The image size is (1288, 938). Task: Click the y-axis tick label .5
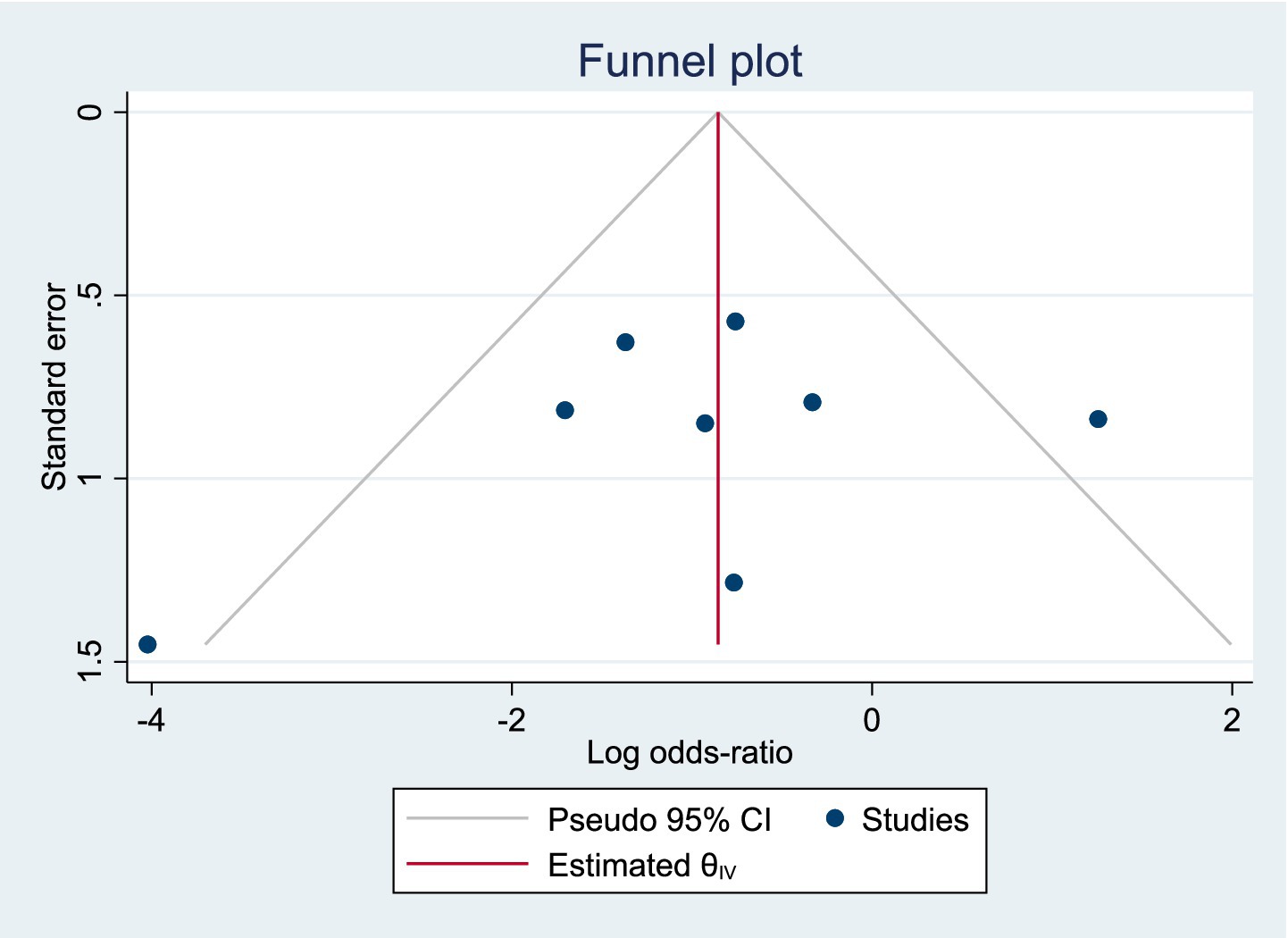[x=89, y=296]
